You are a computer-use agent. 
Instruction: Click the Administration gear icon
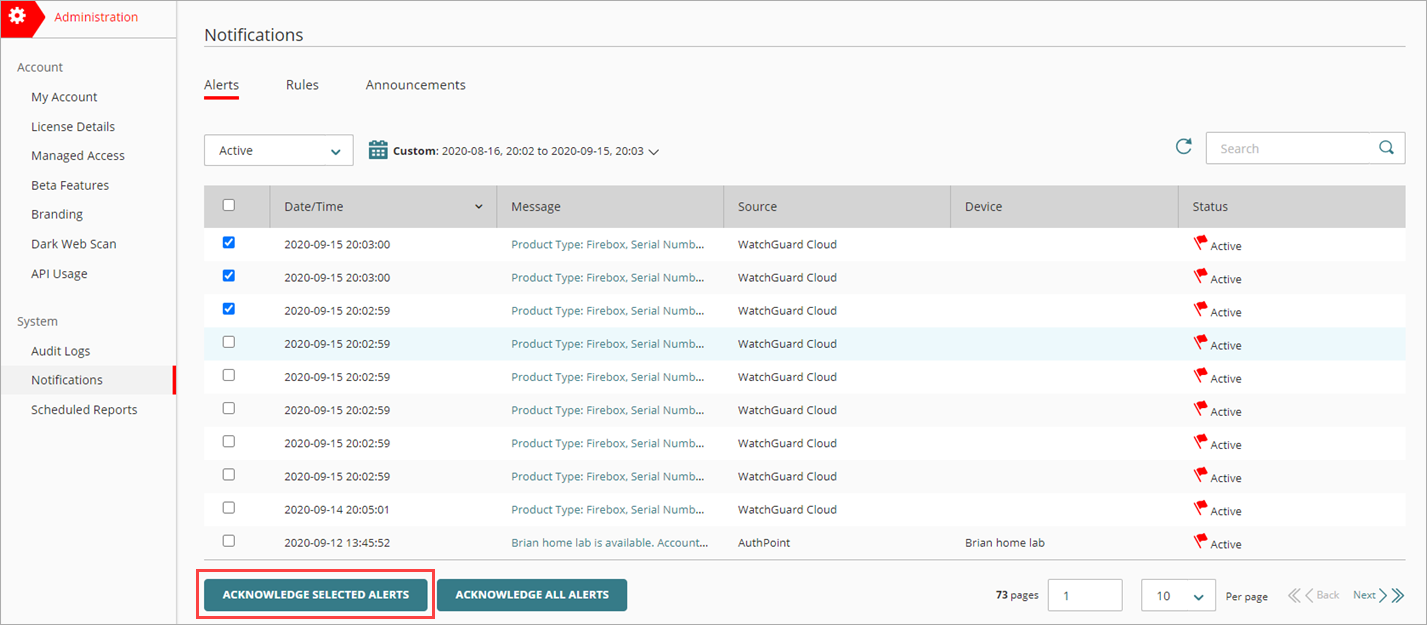pos(18,18)
